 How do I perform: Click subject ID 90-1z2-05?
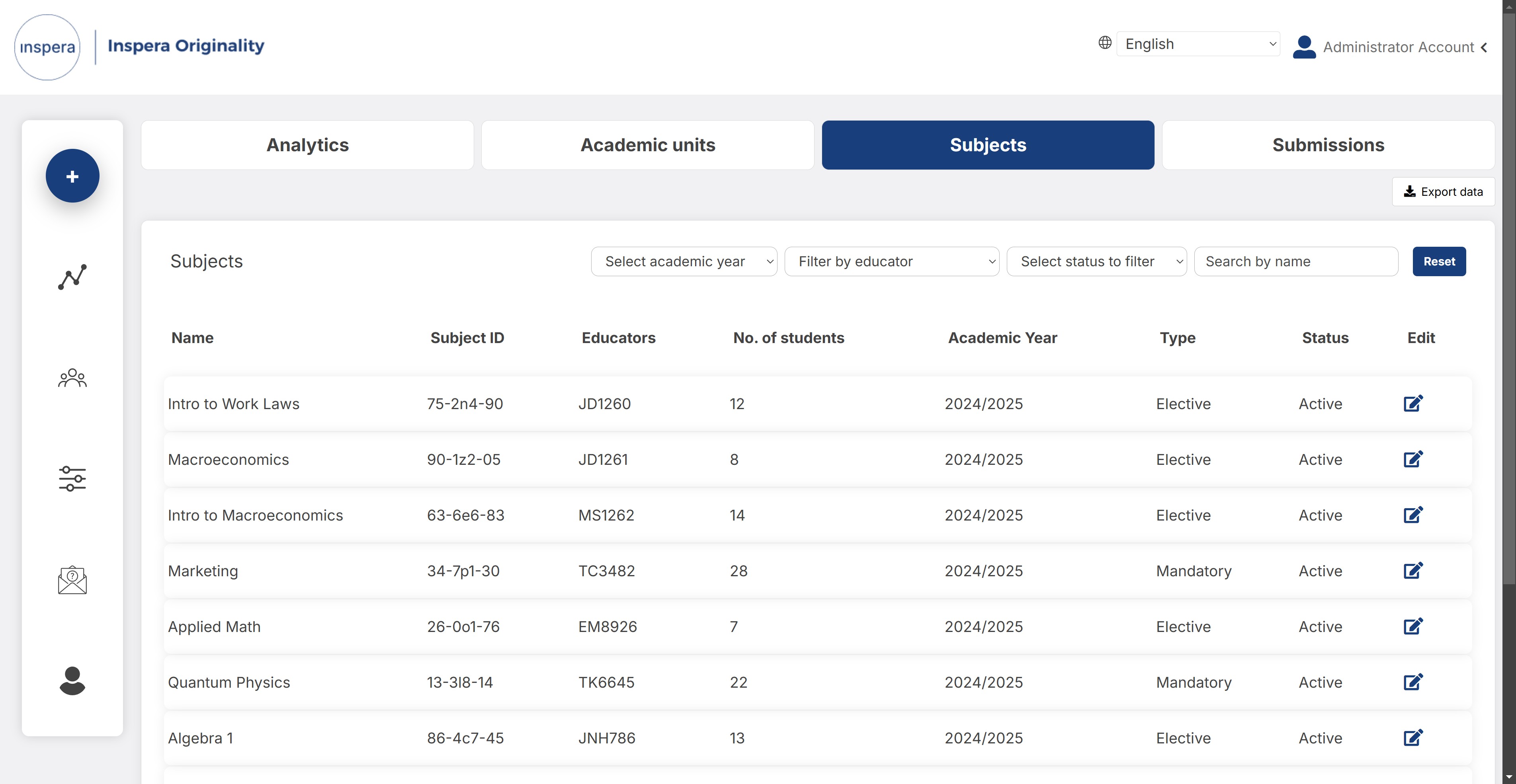464,459
